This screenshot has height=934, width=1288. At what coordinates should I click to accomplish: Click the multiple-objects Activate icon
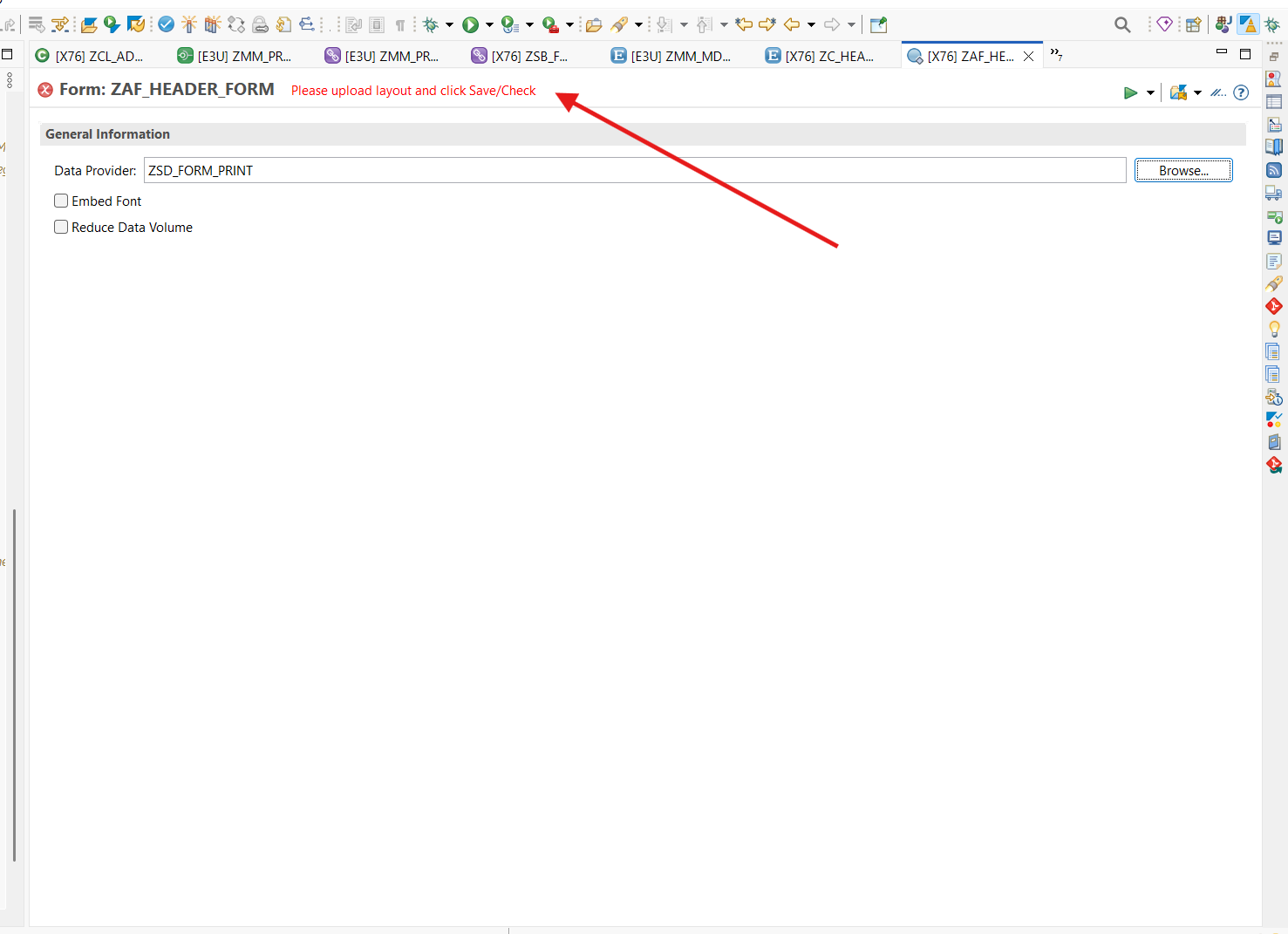[212, 24]
